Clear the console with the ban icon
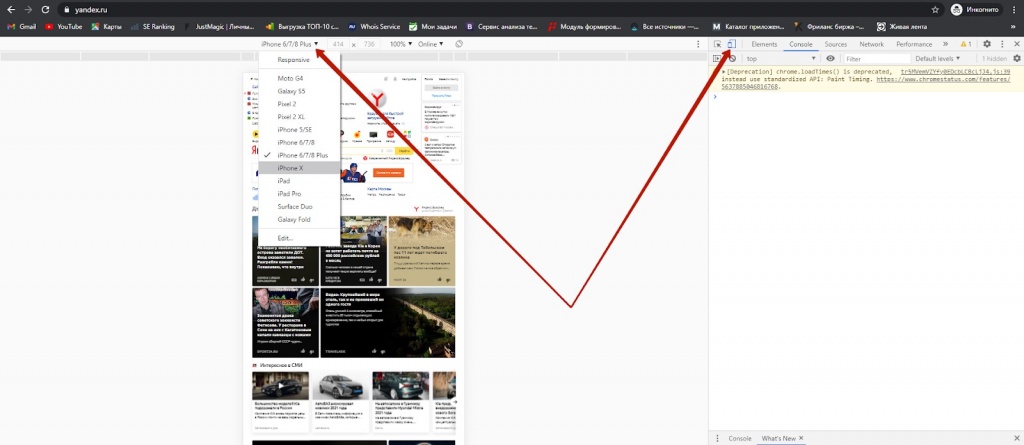 point(733,59)
